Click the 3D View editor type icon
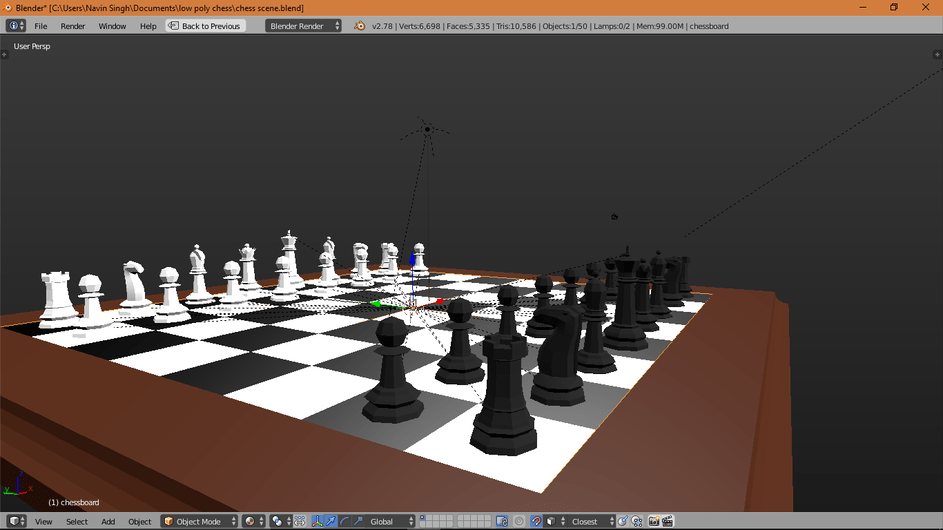This screenshot has height=530, width=943. 16,521
